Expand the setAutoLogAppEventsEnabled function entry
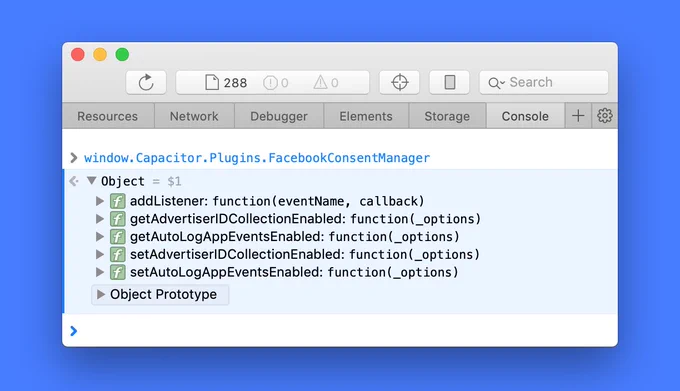The width and height of the screenshot is (680, 391). (100, 272)
